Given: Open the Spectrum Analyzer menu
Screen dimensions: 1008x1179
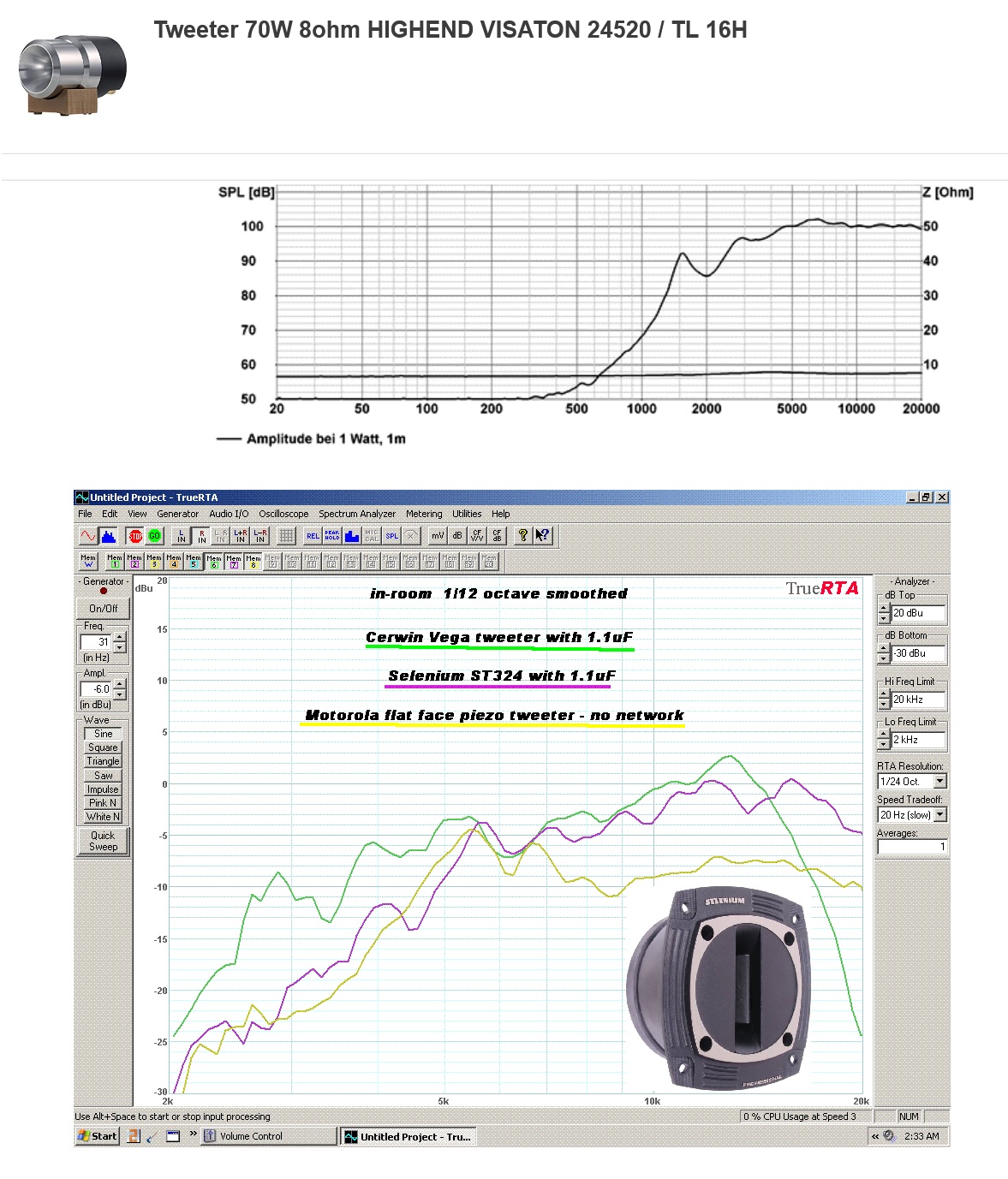Looking at the screenshot, I should click(x=357, y=514).
